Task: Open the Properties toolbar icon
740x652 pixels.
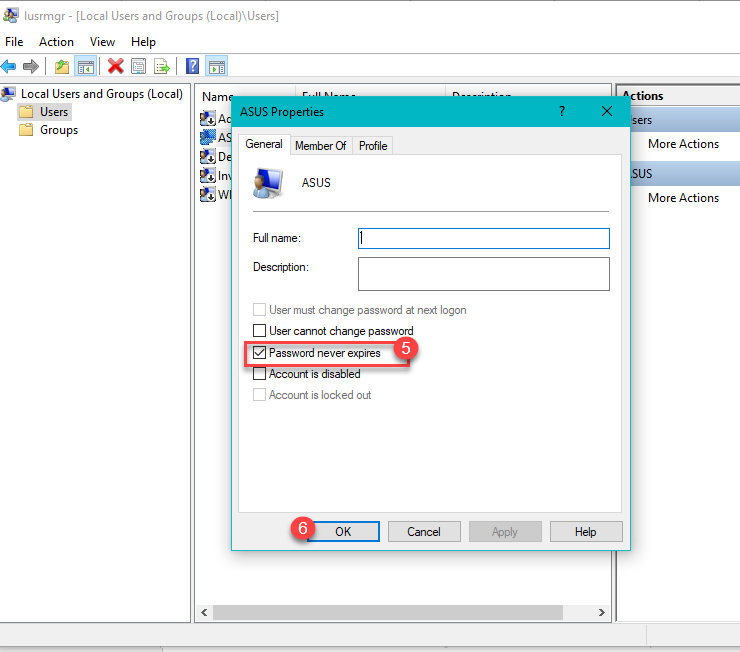Action: point(138,66)
